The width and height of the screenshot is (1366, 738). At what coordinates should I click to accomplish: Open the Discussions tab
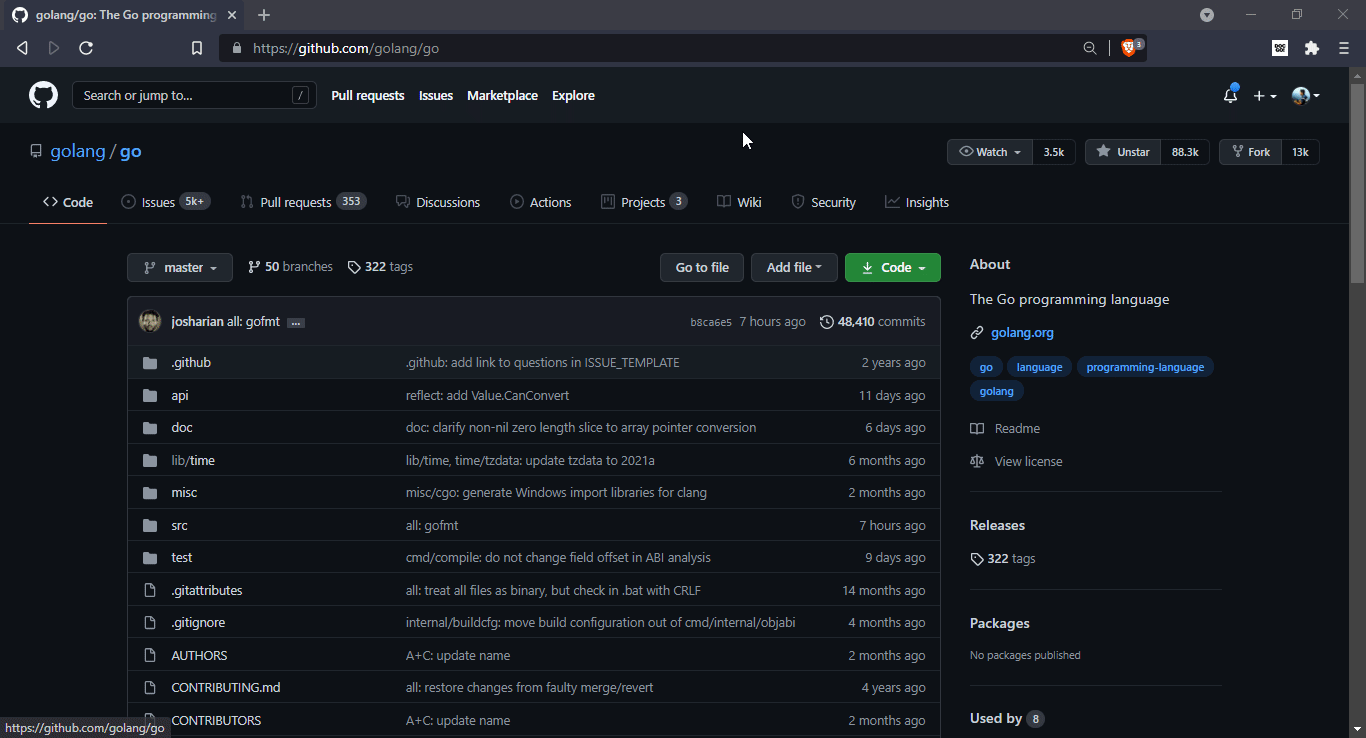tap(438, 202)
